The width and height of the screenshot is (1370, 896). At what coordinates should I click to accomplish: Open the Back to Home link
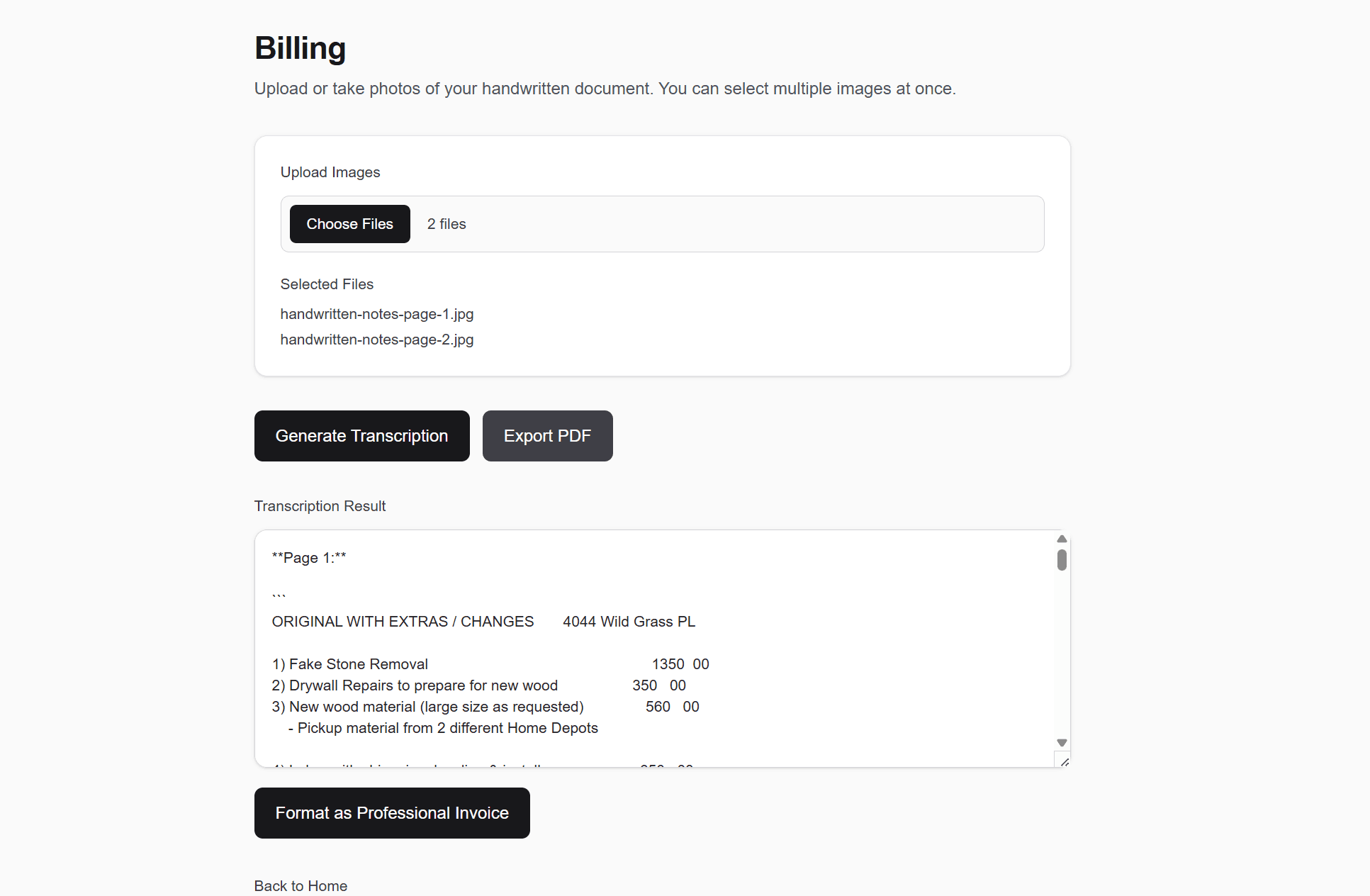click(x=301, y=886)
